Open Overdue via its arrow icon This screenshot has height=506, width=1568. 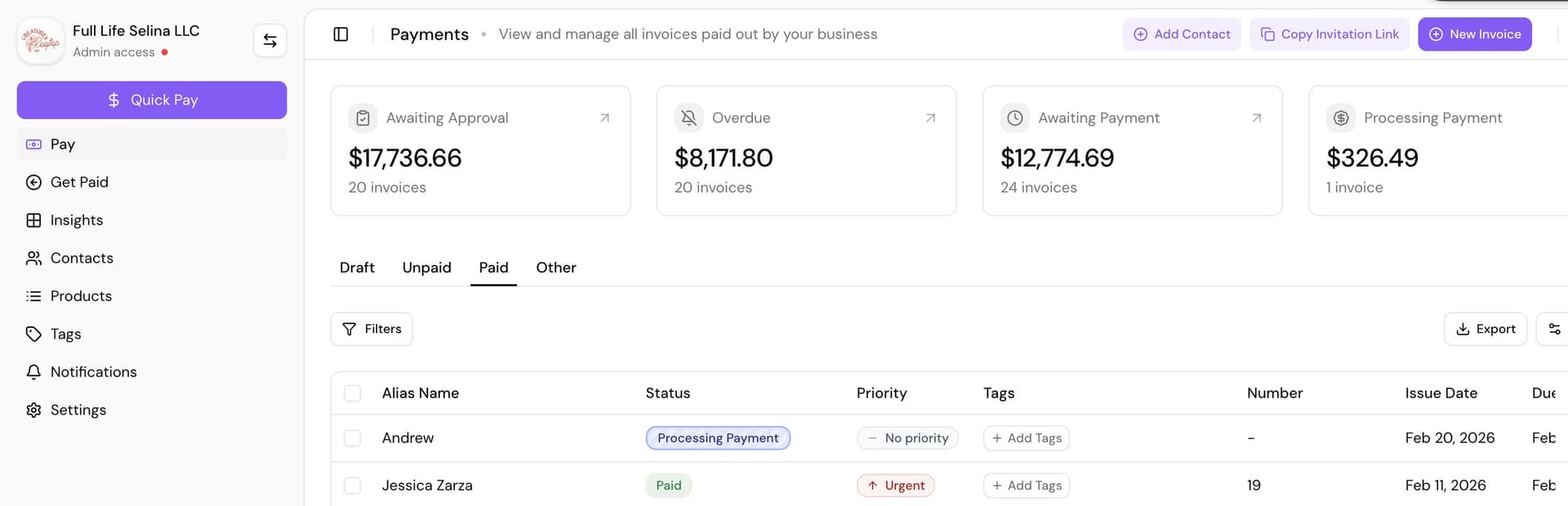pyautogui.click(x=930, y=118)
